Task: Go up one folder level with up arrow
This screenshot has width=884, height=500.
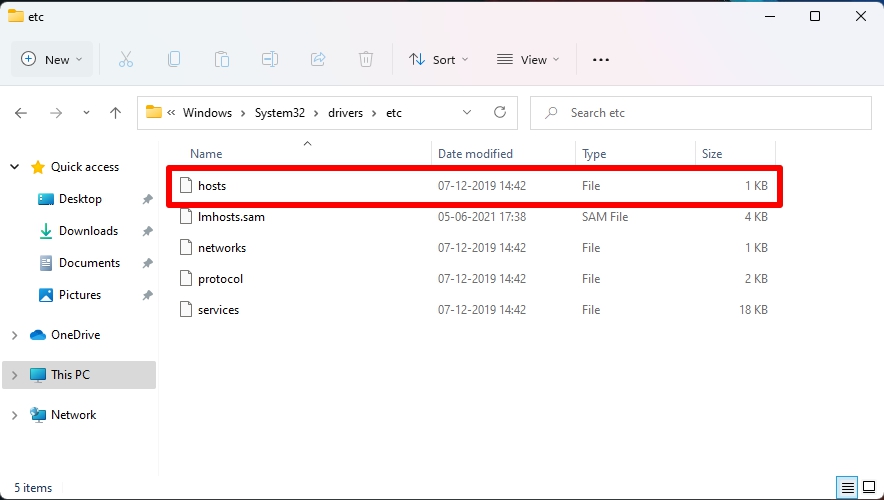Action: click(x=116, y=113)
